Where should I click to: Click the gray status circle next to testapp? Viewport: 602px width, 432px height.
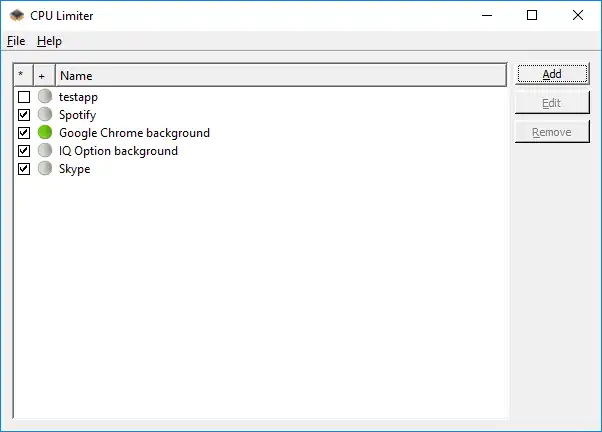pyautogui.click(x=45, y=96)
